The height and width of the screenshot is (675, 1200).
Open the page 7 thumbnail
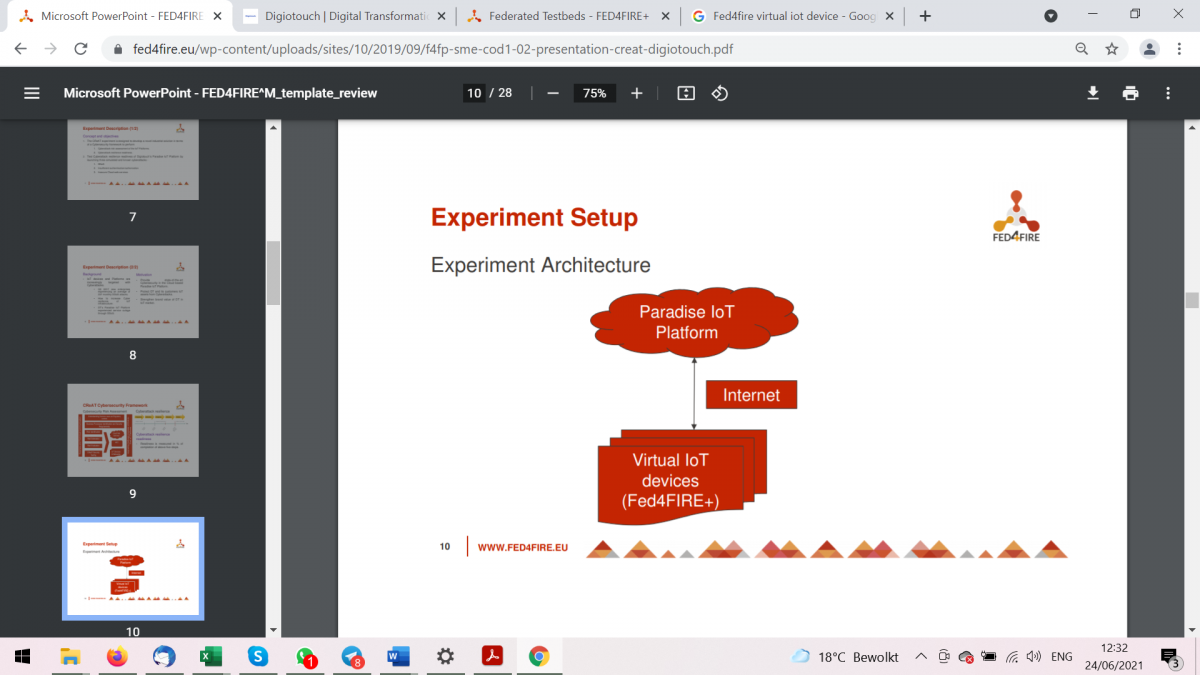pyautogui.click(x=133, y=160)
